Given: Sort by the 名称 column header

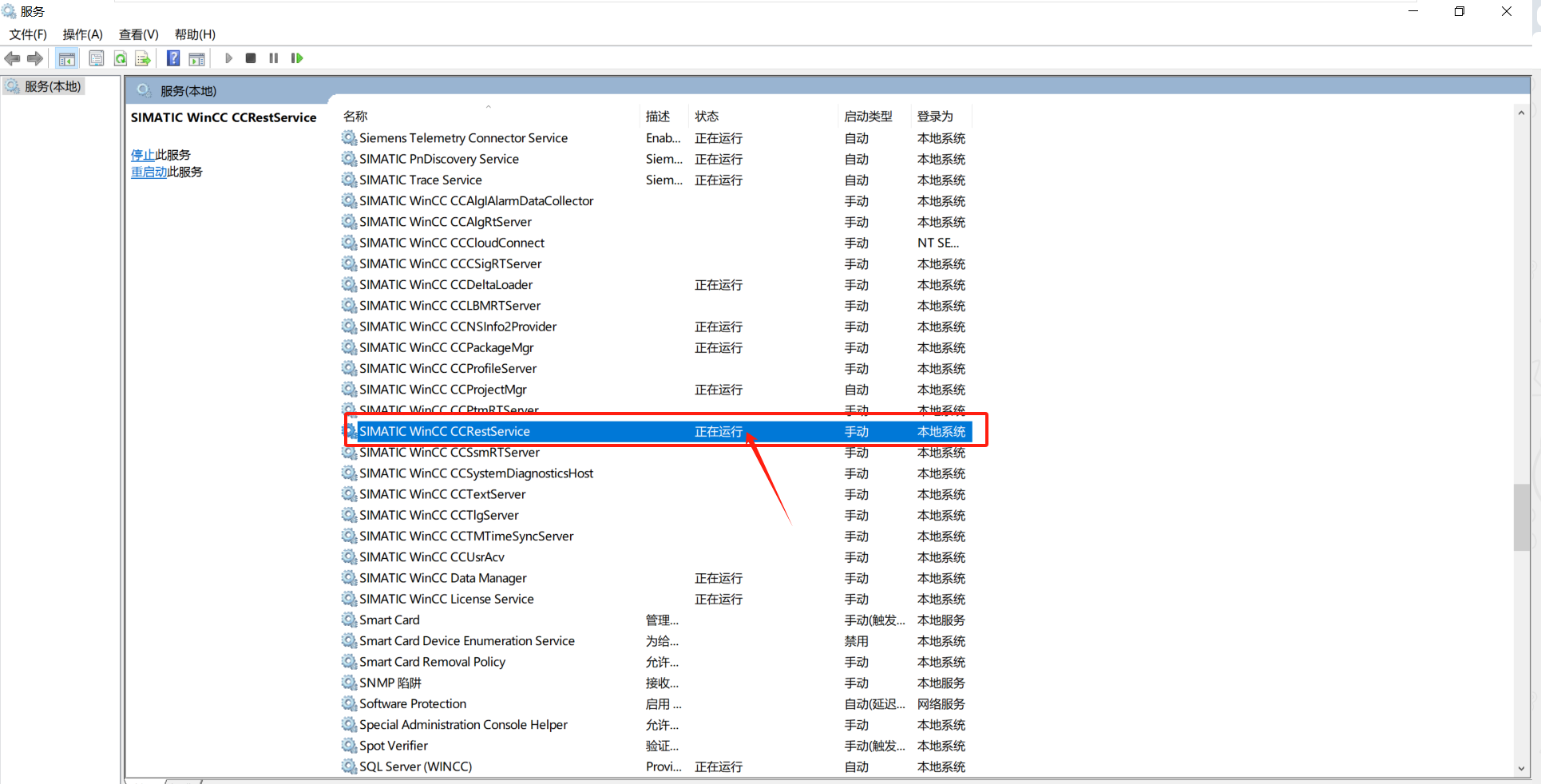Looking at the screenshot, I should pyautogui.click(x=490, y=117).
